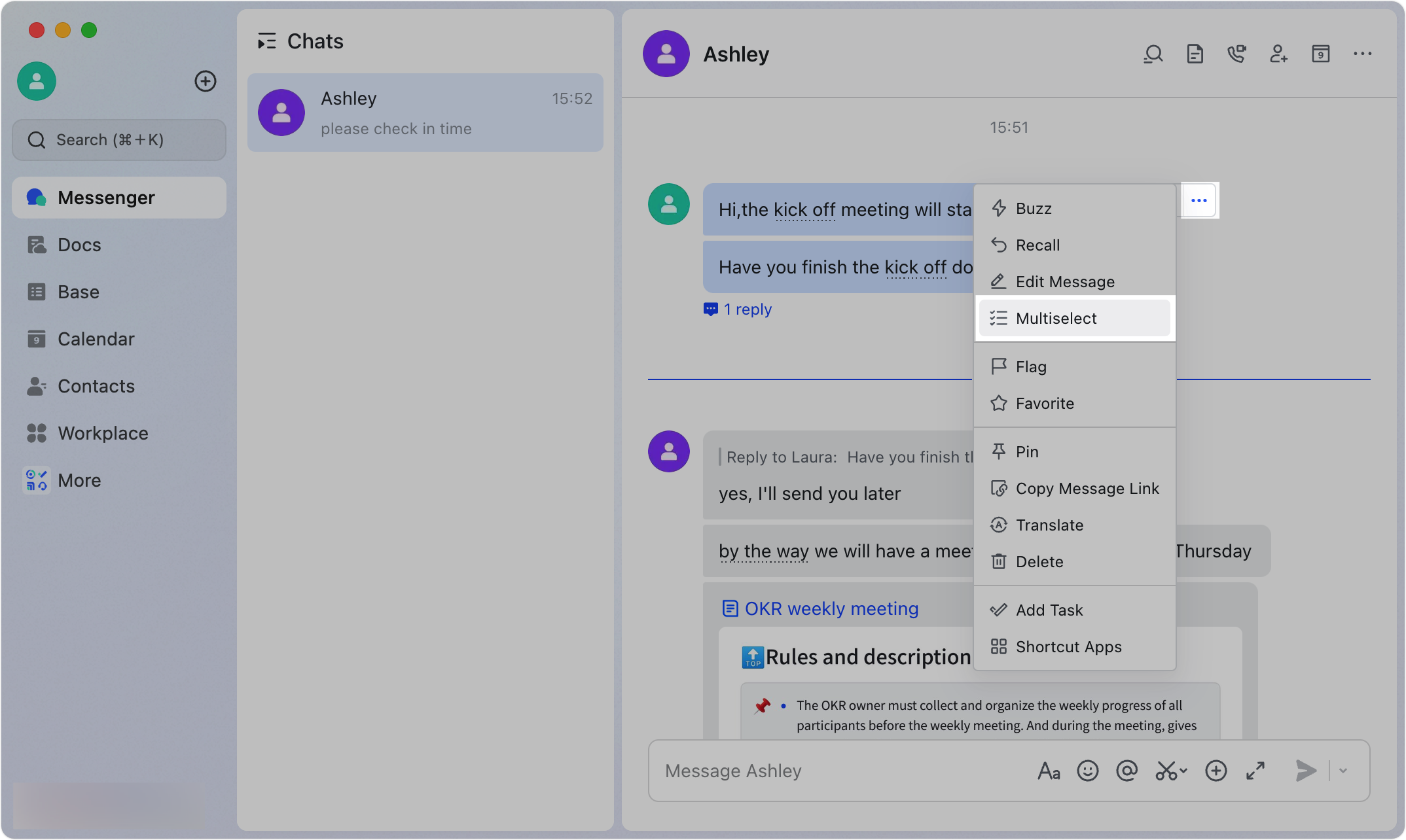
Task: Open the OKR weekly meeting document
Action: click(831, 608)
